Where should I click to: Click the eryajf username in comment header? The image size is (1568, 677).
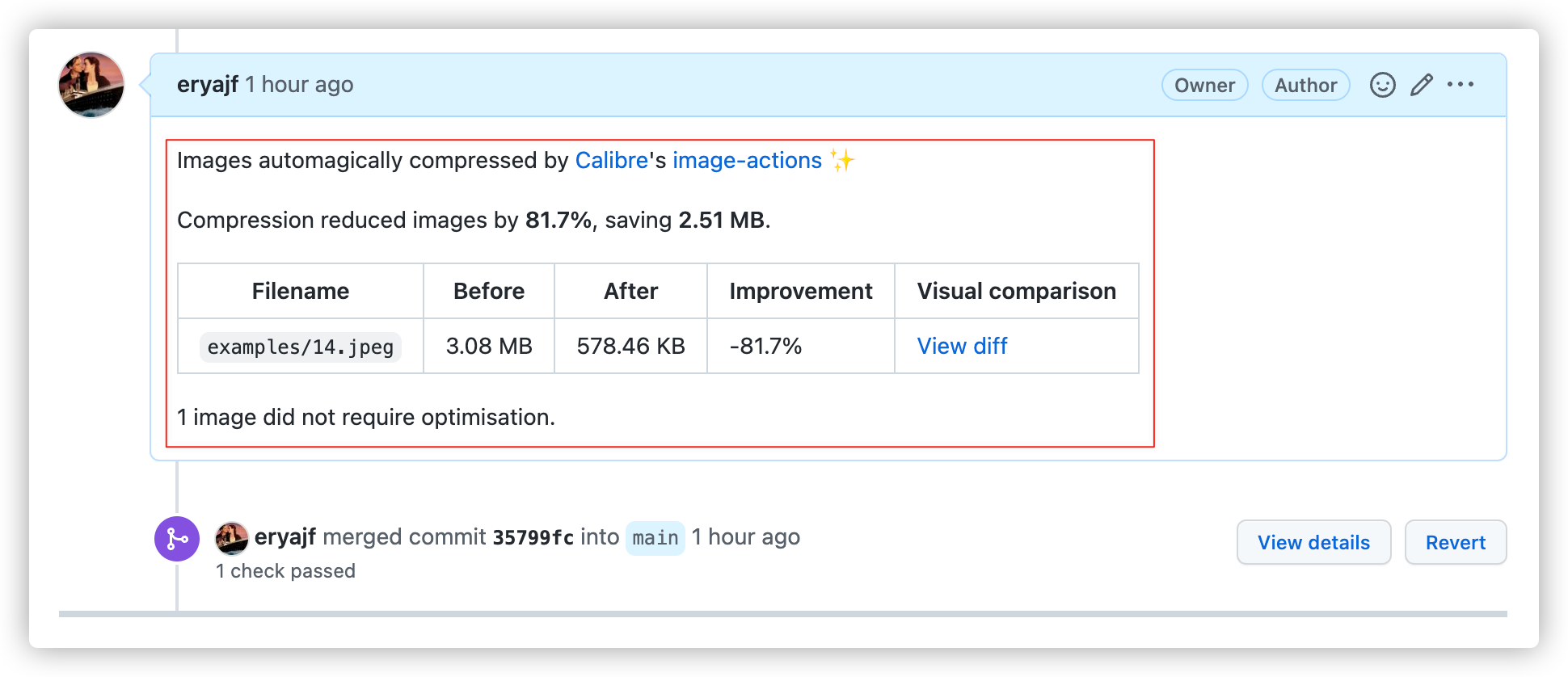pos(208,85)
